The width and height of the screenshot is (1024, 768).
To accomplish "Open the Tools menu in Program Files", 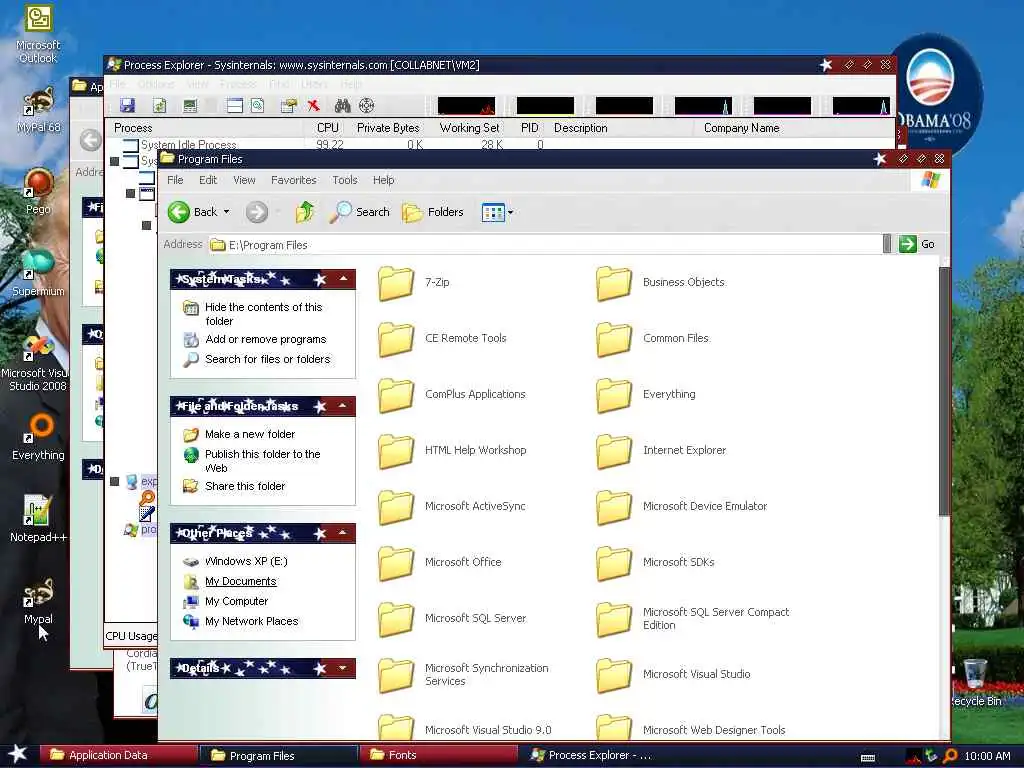I will pos(345,180).
